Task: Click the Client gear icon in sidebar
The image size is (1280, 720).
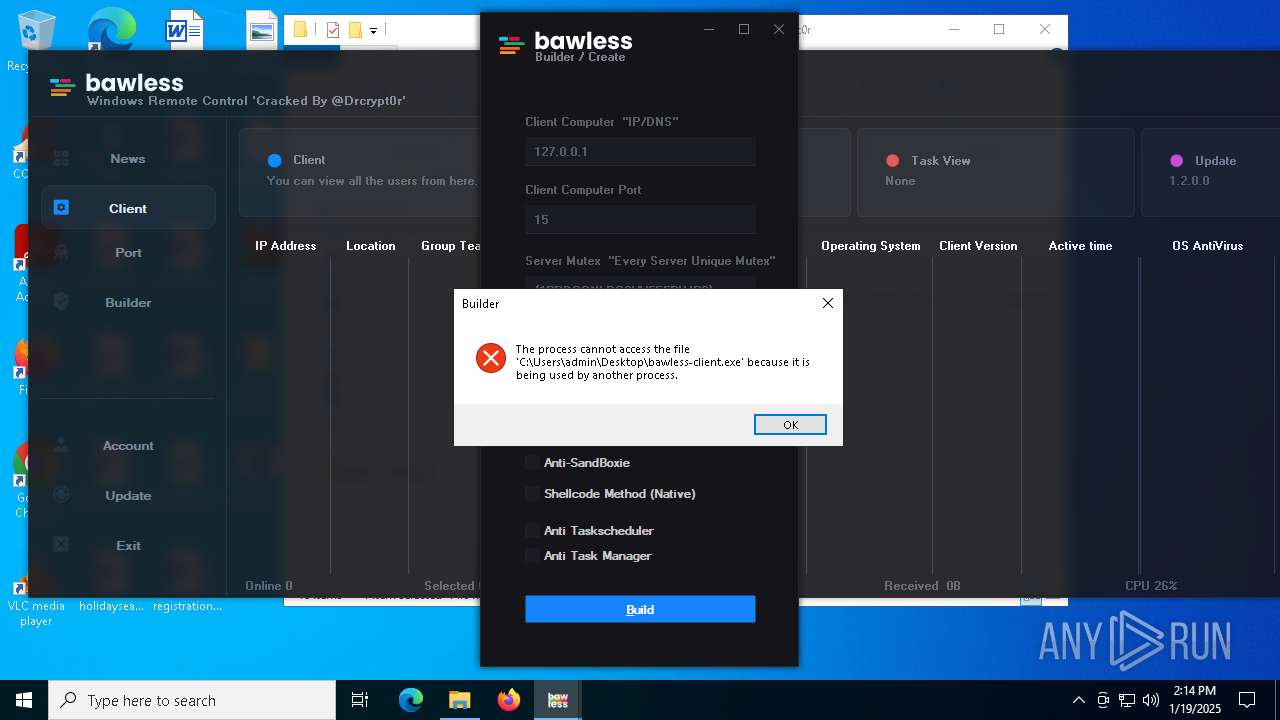Action: coord(61,208)
